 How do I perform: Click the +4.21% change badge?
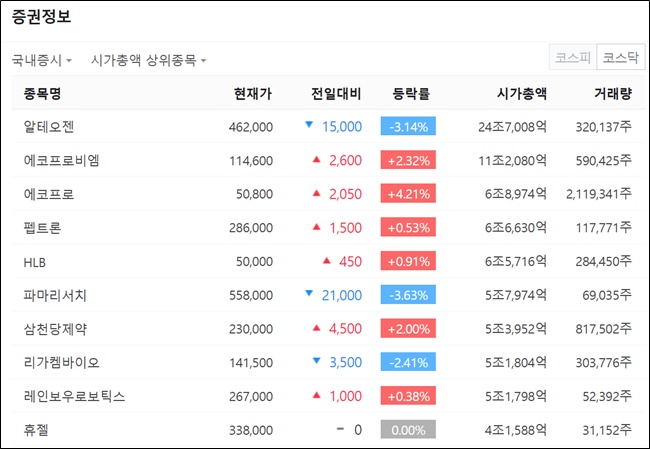coord(408,194)
